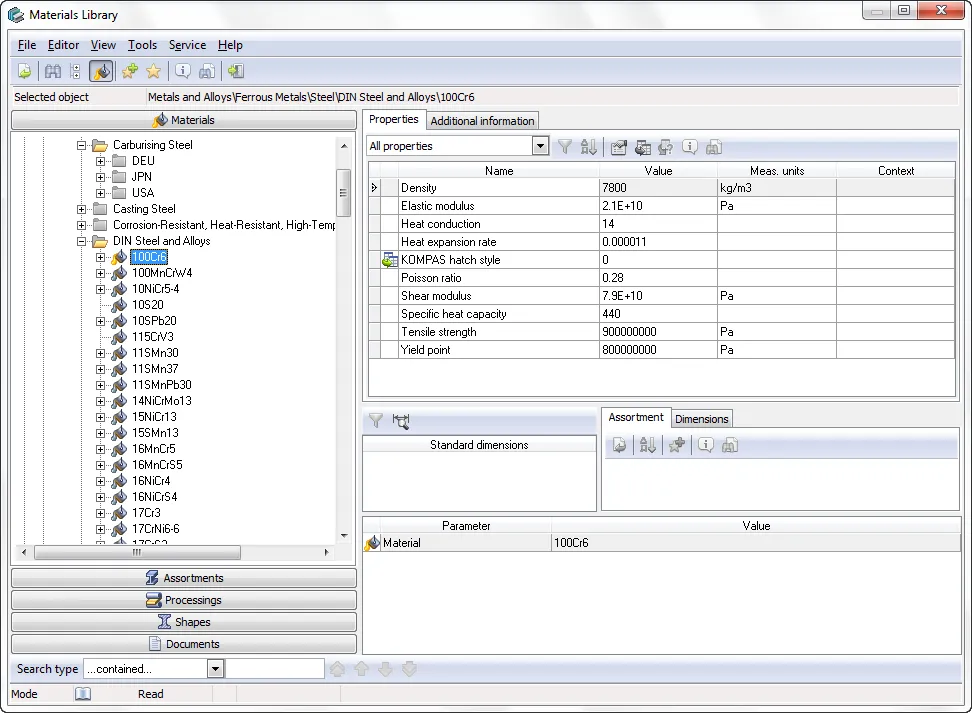This screenshot has width=972, height=713.
Task: Click the refresh icon in main toolbar
Action: pyautogui.click(x=25, y=71)
